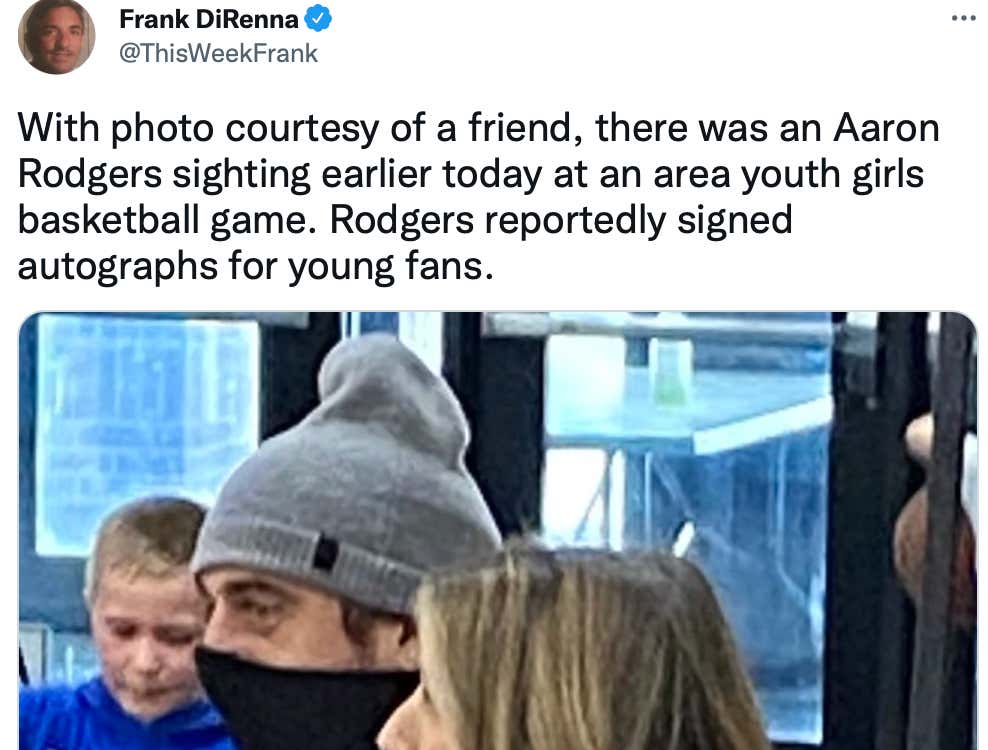Click the phrase "of a friend," in tweet
988x750 pixels.
pos(486,128)
